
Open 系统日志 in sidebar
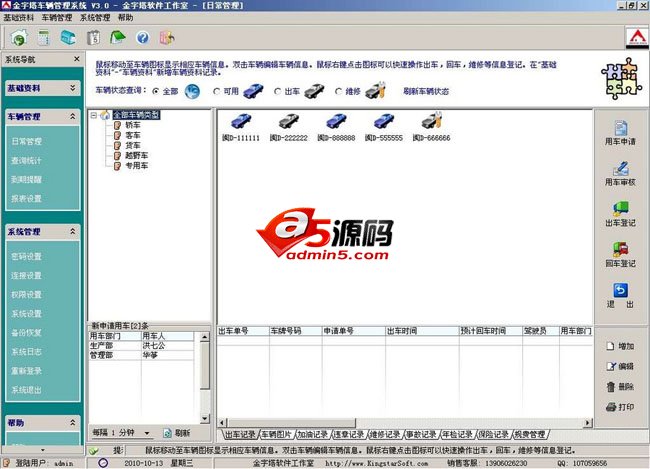coord(27,352)
